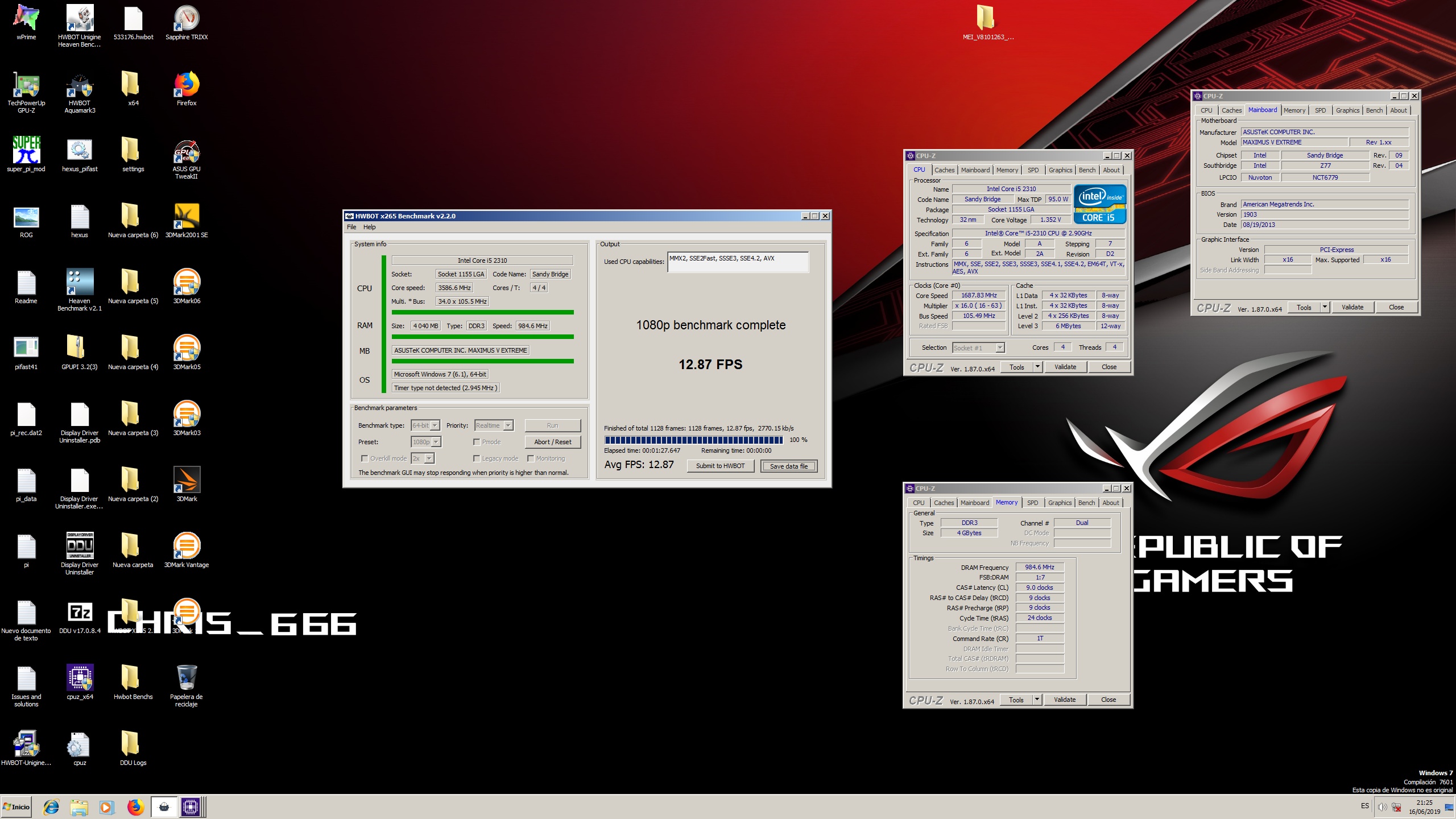Switch to CPU-Z taskbar button

pos(191,806)
